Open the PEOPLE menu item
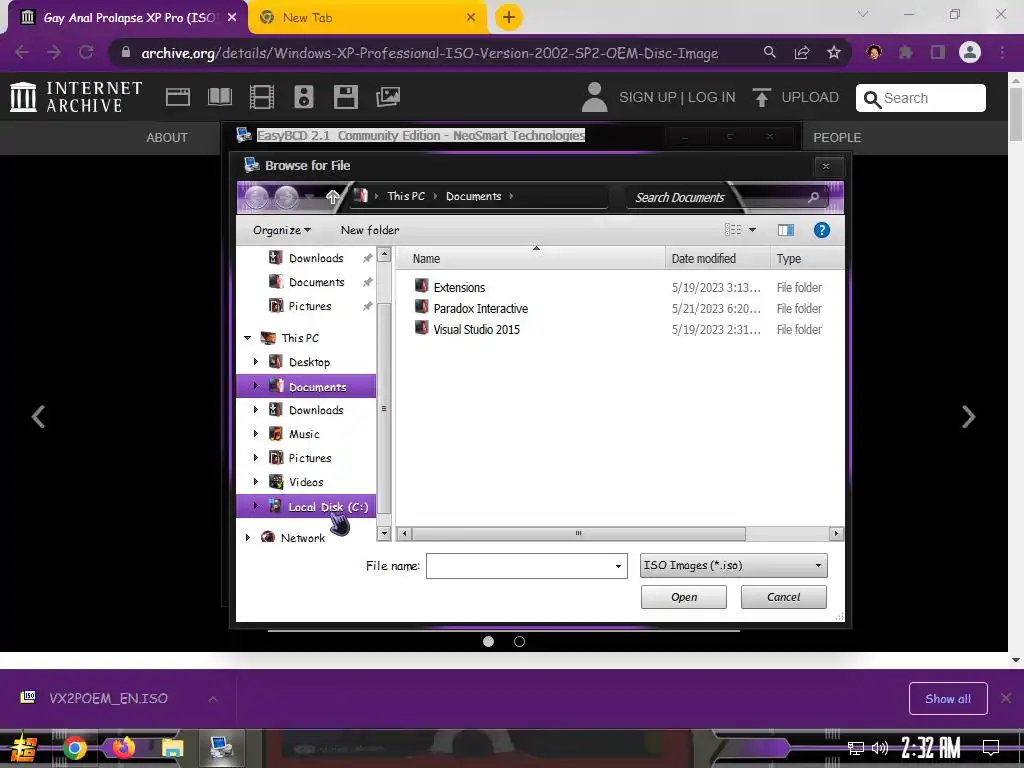 tap(837, 138)
